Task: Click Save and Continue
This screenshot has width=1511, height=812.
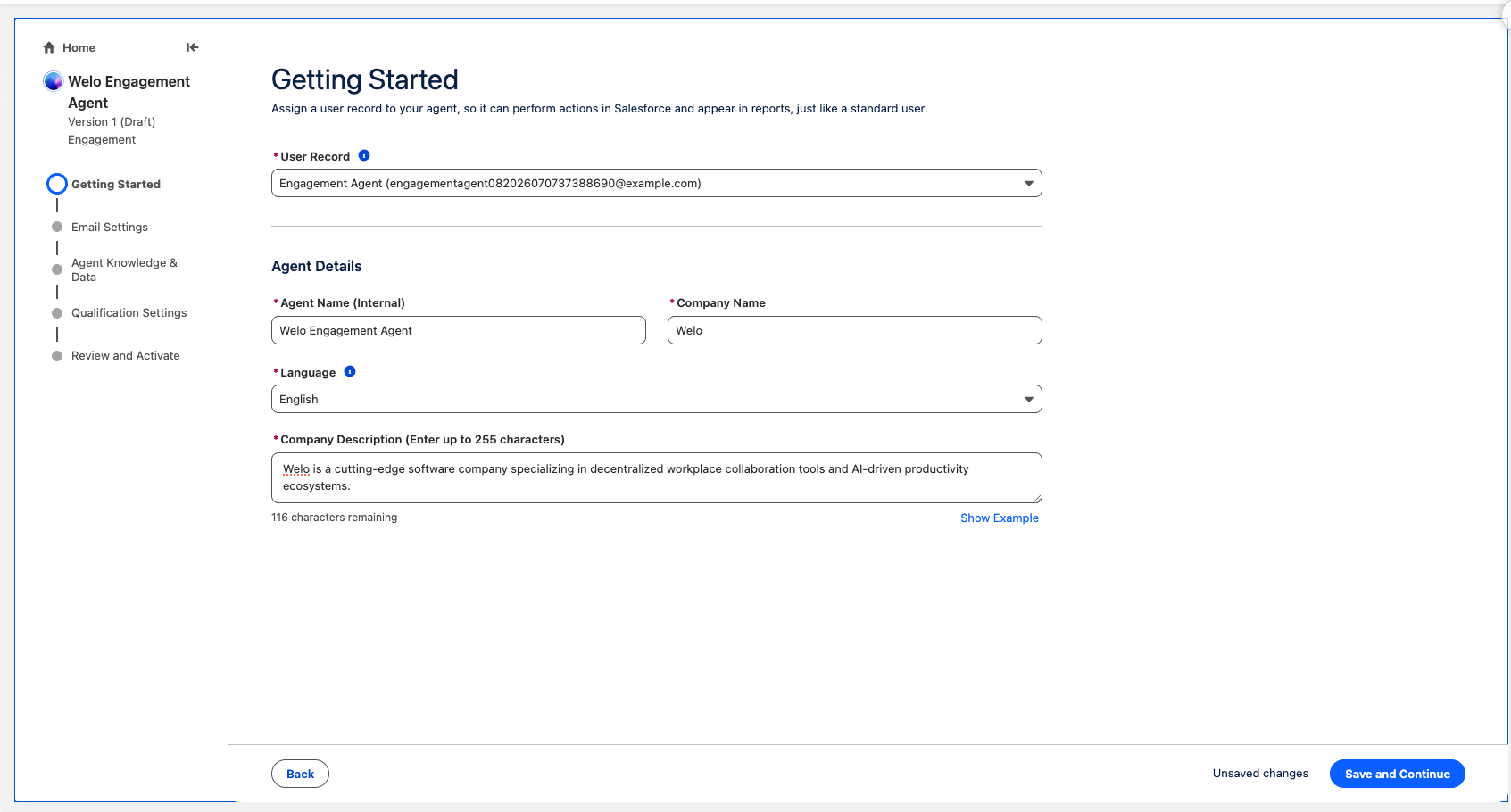Action: (1398, 774)
